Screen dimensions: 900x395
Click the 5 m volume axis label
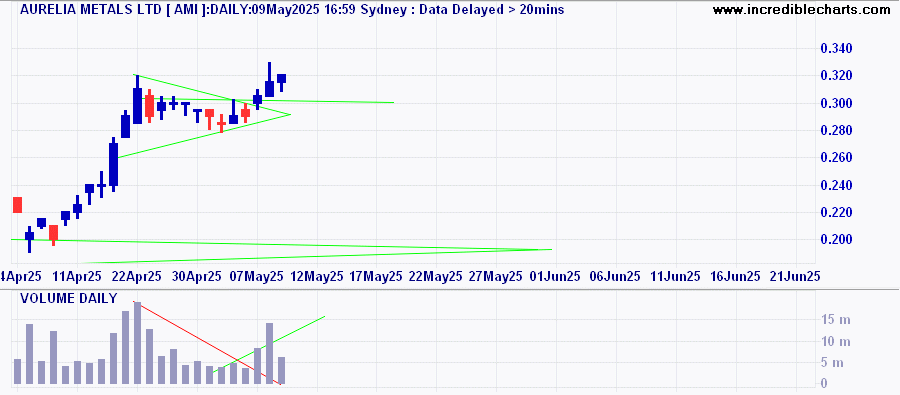(x=837, y=363)
